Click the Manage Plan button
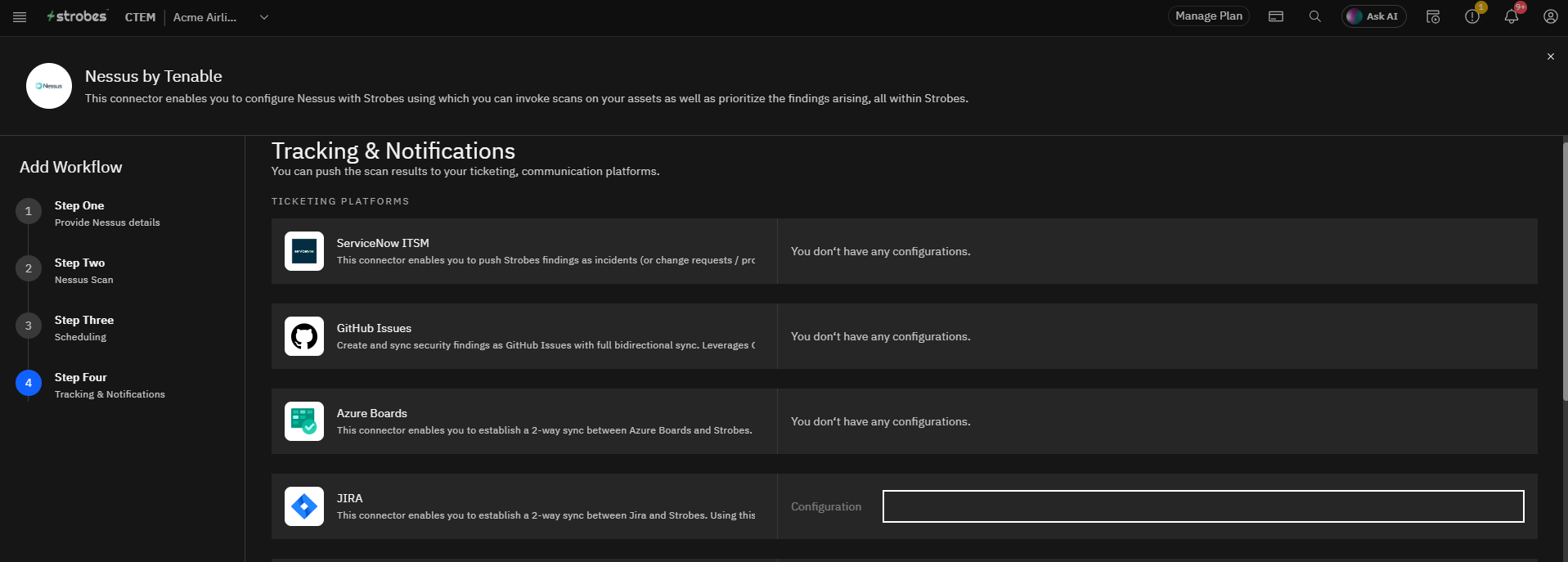 coord(1208,16)
